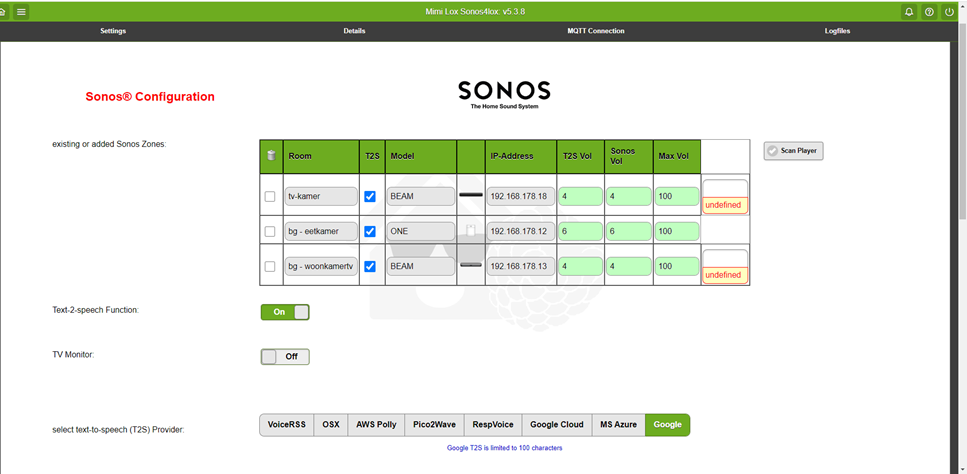The width and height of the screenshot is (967, 474).
Task: Click the Max Vol field for bg - eetkamer
Action: pos(677,231)
